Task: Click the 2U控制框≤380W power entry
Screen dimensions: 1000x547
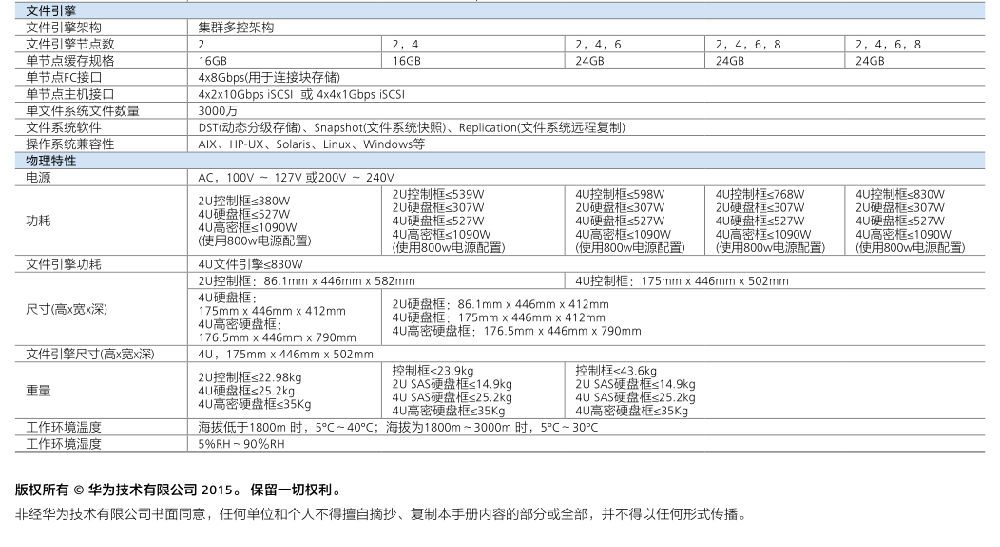Action: pyautogui.click(x=245, y=200)
